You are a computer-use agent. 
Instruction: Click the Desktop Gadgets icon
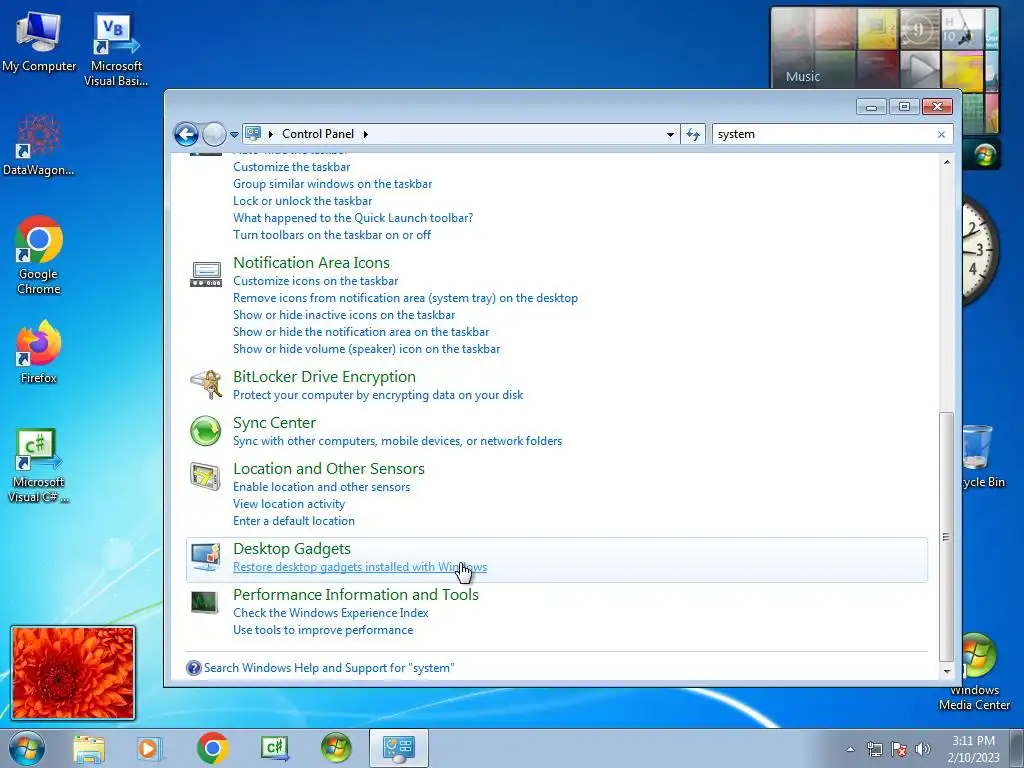(x=206, y=556)
